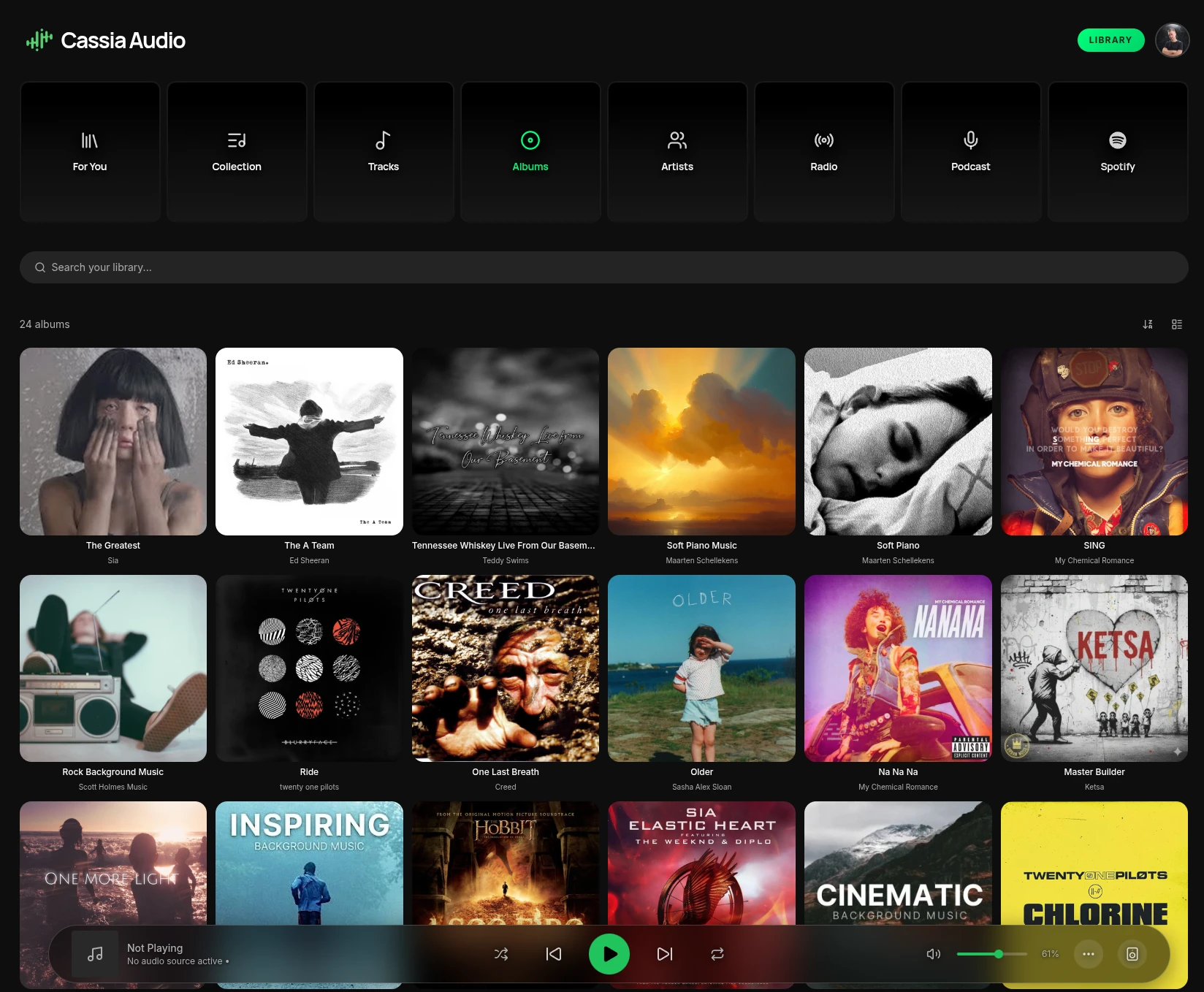
Task: Skip to the next track
Action: coord(665,954)
